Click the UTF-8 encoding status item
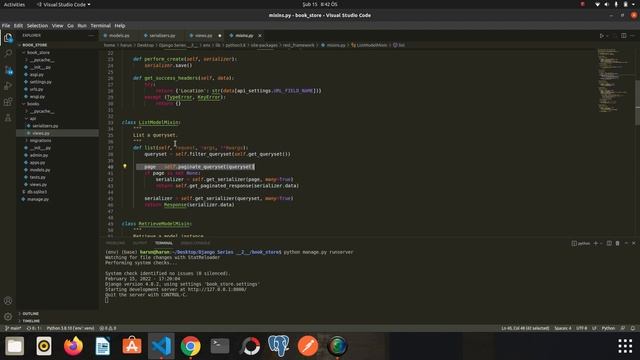 tap(581, 328)
